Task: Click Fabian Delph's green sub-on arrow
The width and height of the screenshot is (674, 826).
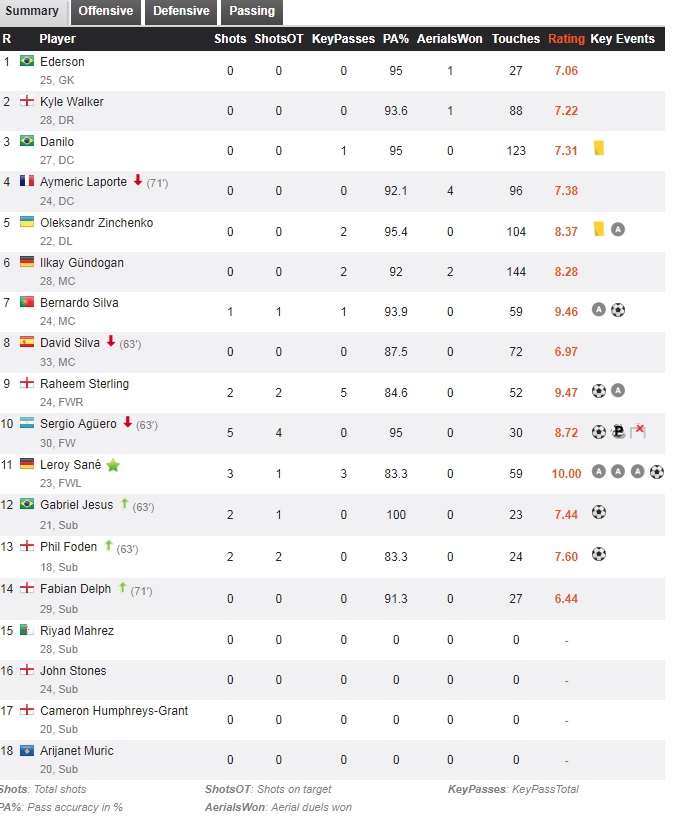Action: tap(123, 588)
